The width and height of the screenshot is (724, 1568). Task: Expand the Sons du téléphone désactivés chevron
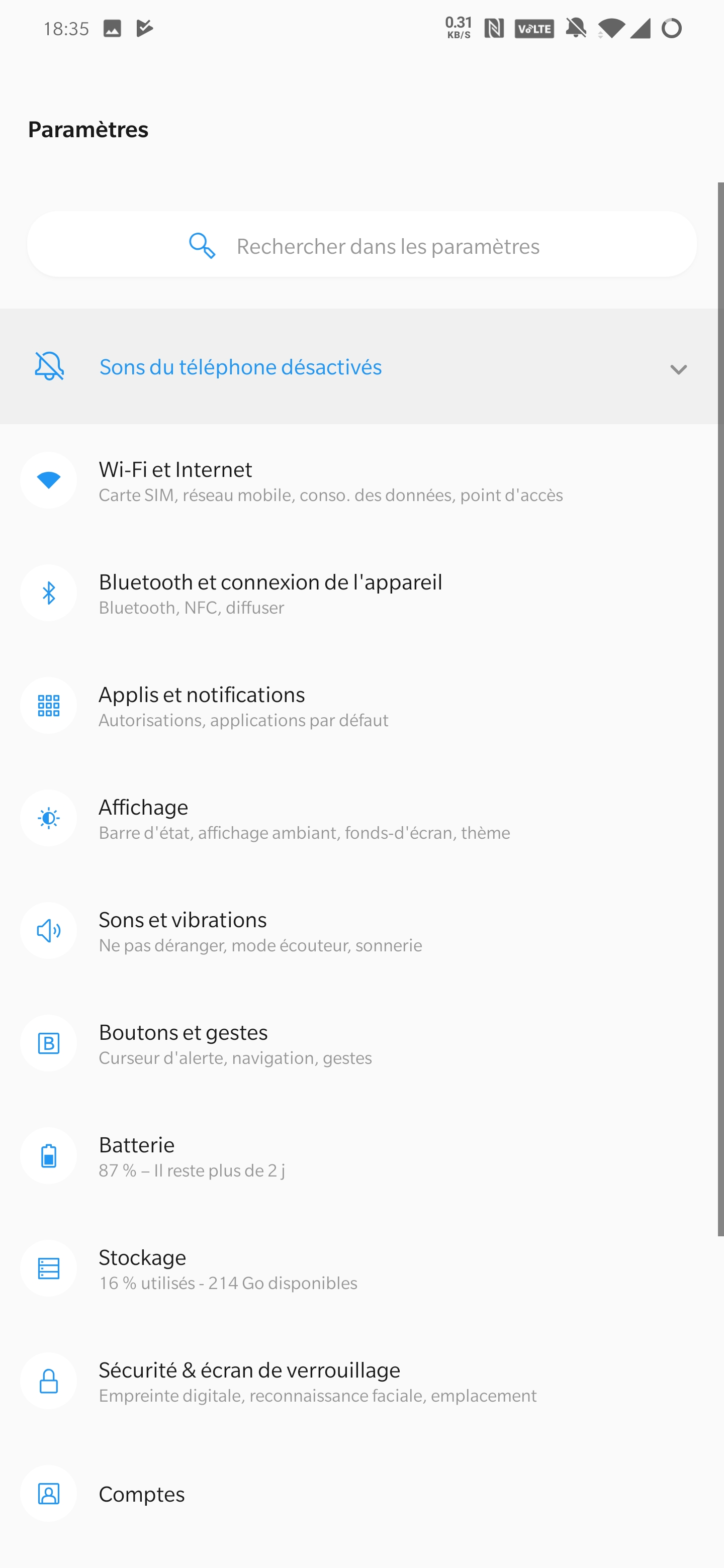pyautogui.click(x=678, y=369)
